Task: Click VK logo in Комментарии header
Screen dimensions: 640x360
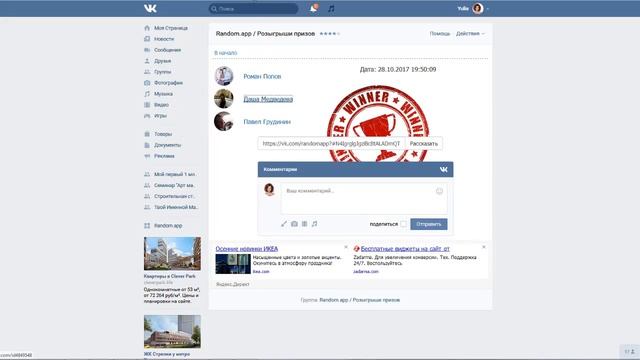Action: pyautogui.click(x=443, y=169)
